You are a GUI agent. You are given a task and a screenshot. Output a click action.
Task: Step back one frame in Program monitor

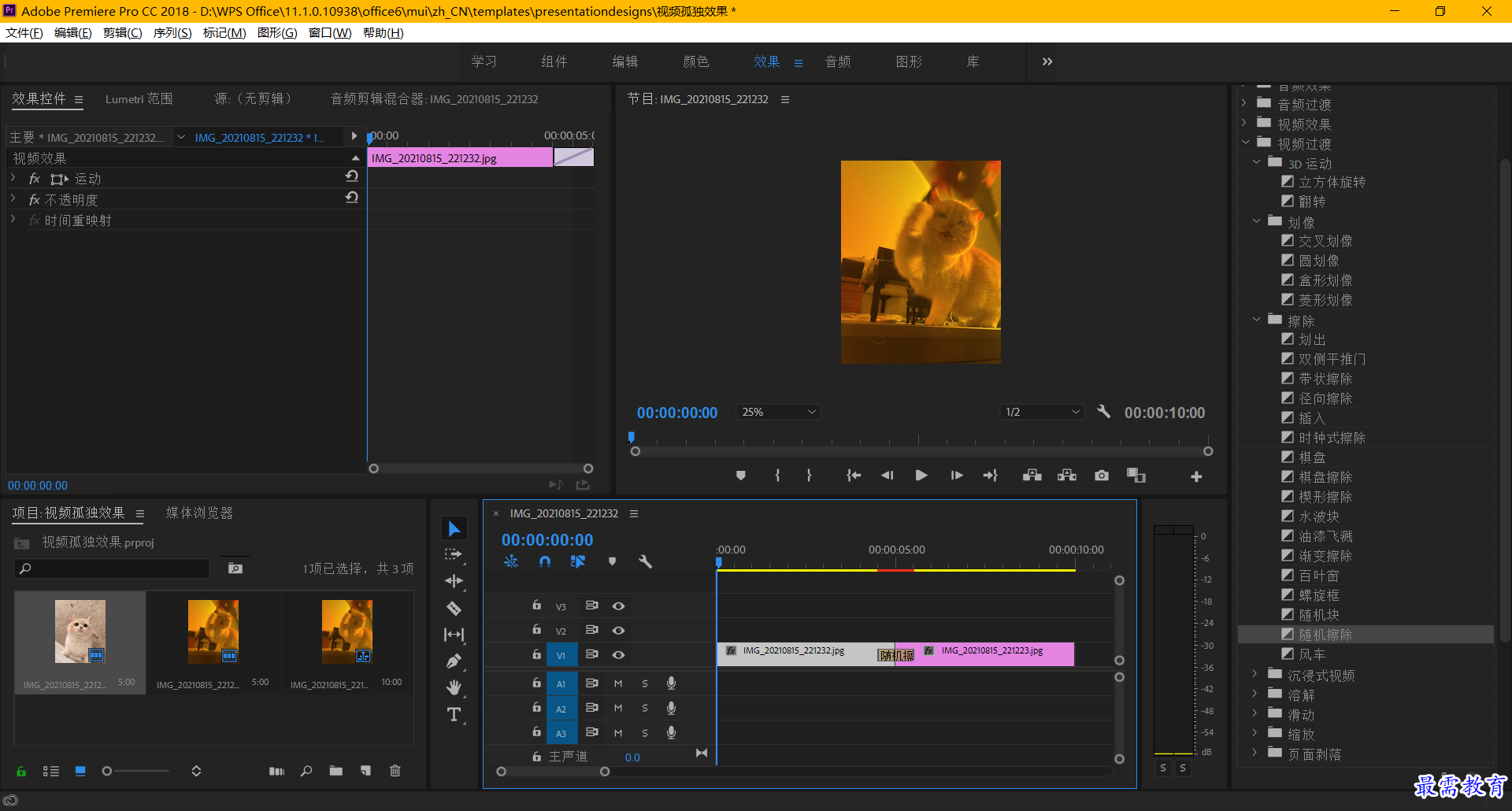[x=887, y=476]
